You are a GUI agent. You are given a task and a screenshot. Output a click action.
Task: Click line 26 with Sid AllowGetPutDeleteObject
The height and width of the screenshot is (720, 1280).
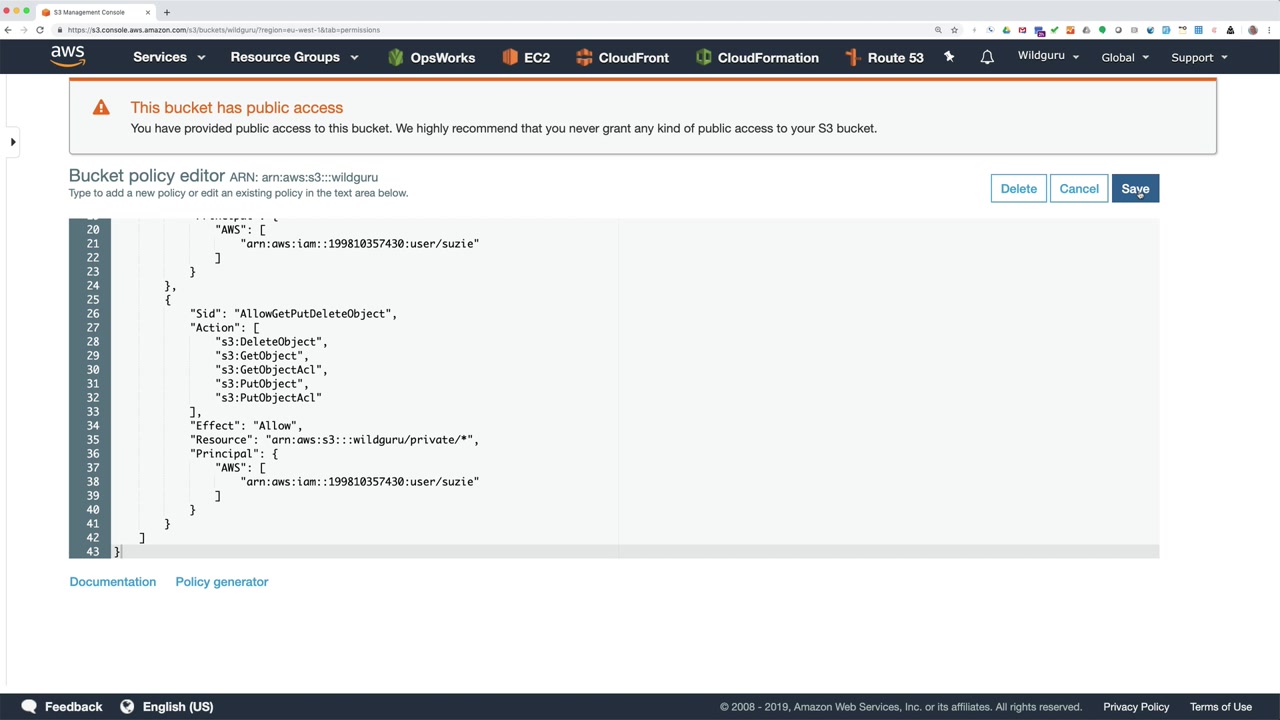click(x=294, y=314)
